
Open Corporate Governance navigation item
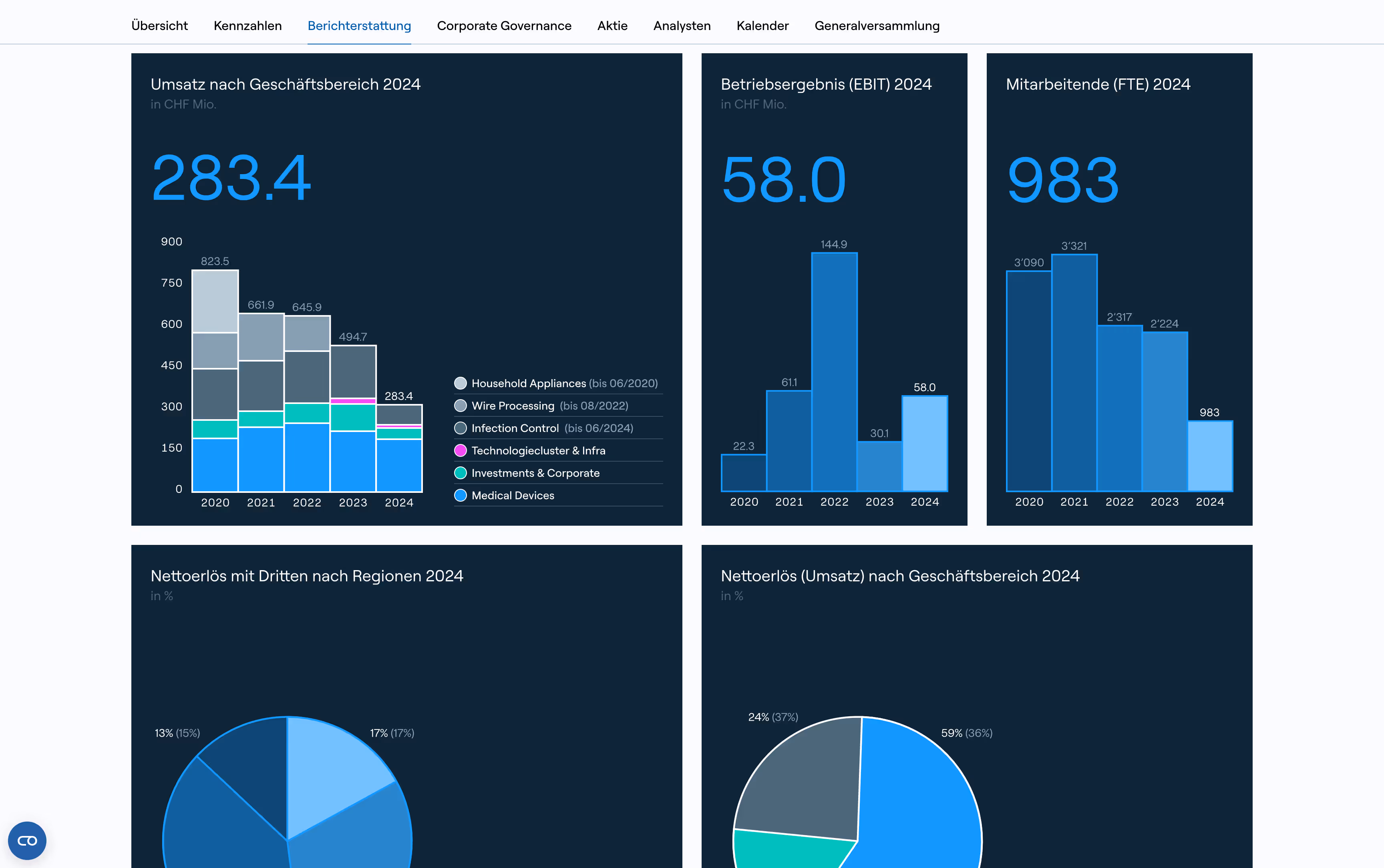click(x=504, y=26)
